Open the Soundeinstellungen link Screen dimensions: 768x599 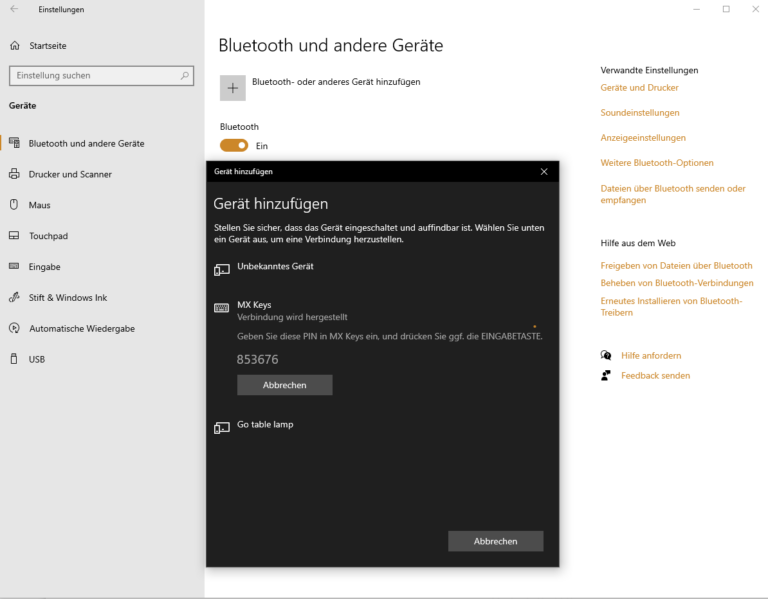pyautogui.click(x=640, y=113)
